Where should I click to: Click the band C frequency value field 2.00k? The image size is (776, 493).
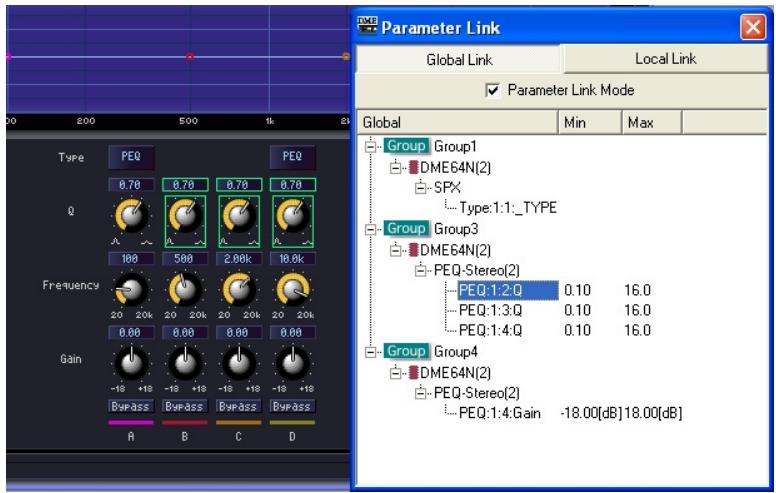pyautogui.click(x=239, y=258)
